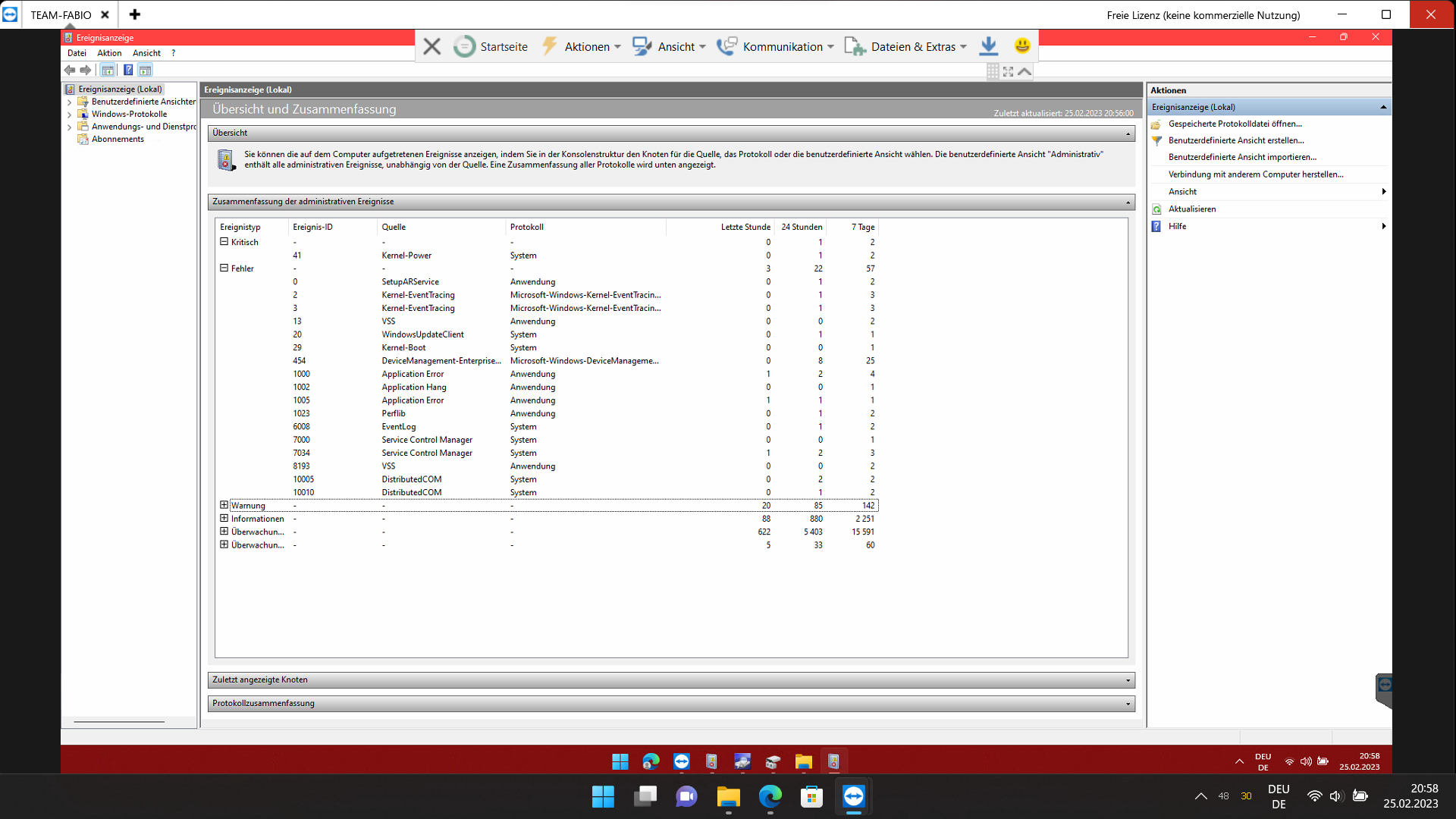Click Aktualisieren in Aktionen panel
The height and width of the screenshot is (819, 1456).
[1191, 209]
